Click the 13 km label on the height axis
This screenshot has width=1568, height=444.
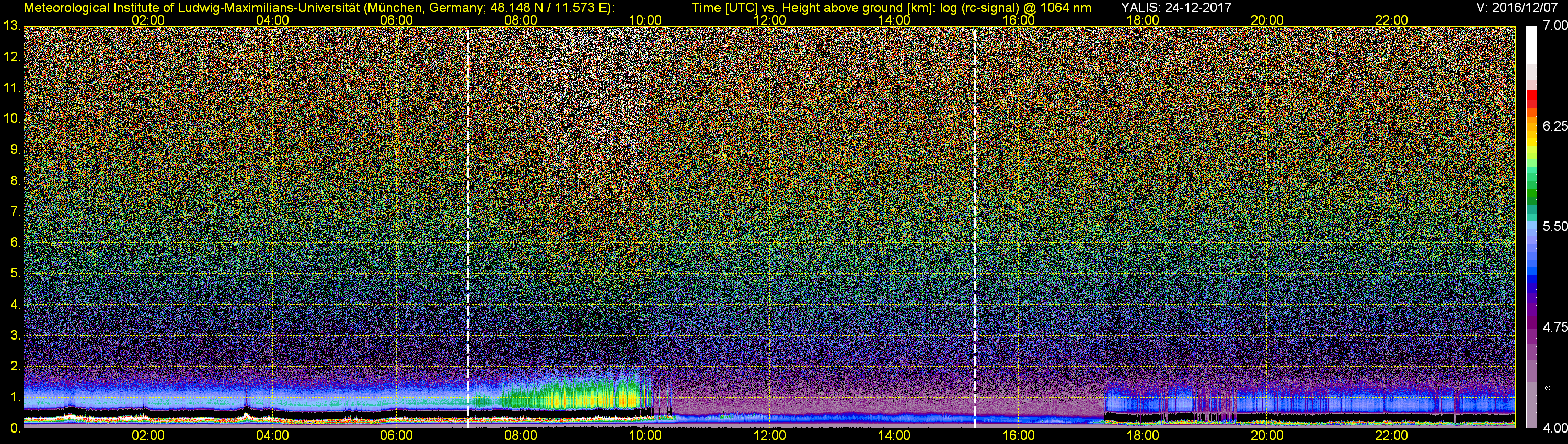tap(11, 26)
